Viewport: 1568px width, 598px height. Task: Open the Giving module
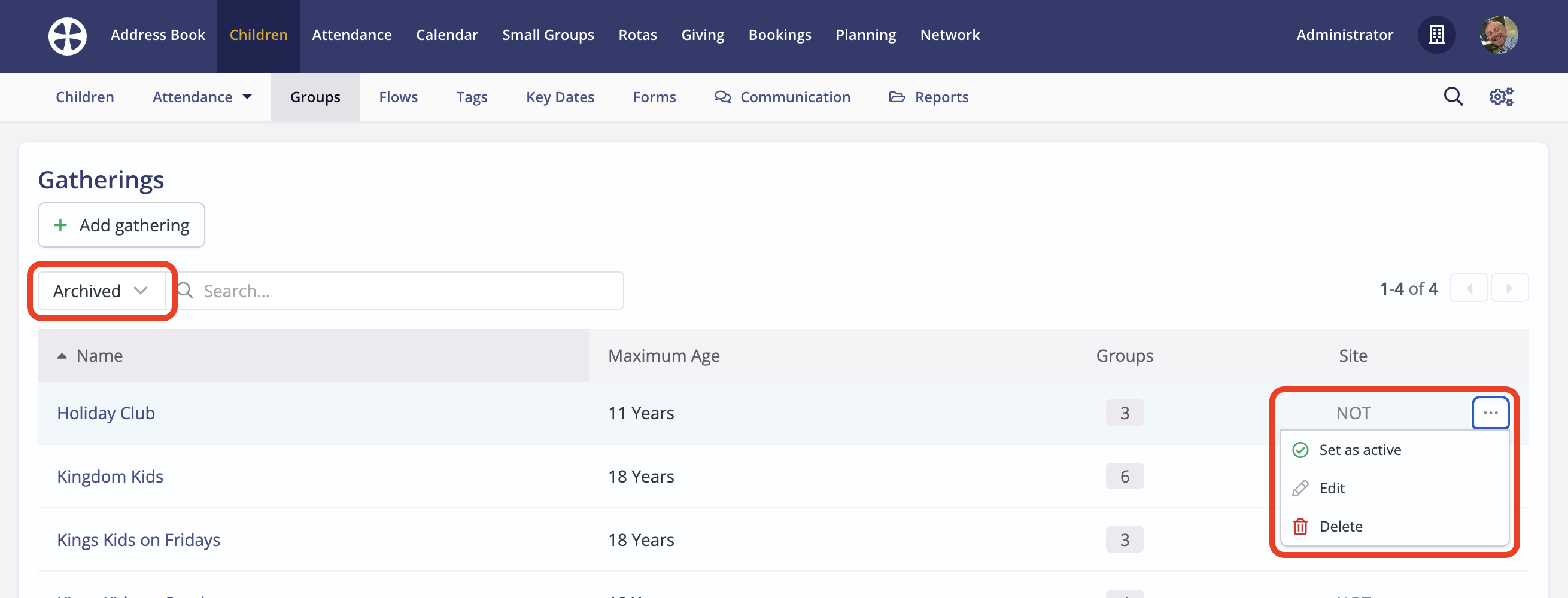703,35
